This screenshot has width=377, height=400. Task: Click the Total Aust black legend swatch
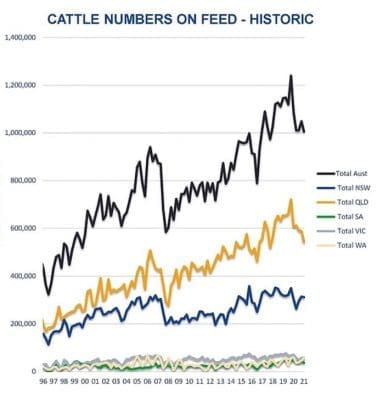pos(325,173)
